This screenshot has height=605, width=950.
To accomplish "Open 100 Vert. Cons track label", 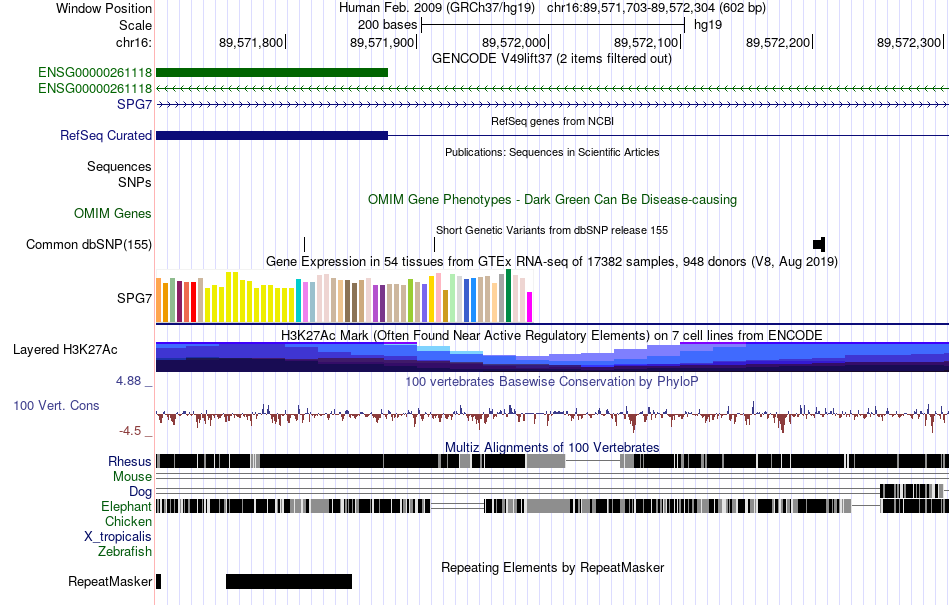I will point(56,406).
